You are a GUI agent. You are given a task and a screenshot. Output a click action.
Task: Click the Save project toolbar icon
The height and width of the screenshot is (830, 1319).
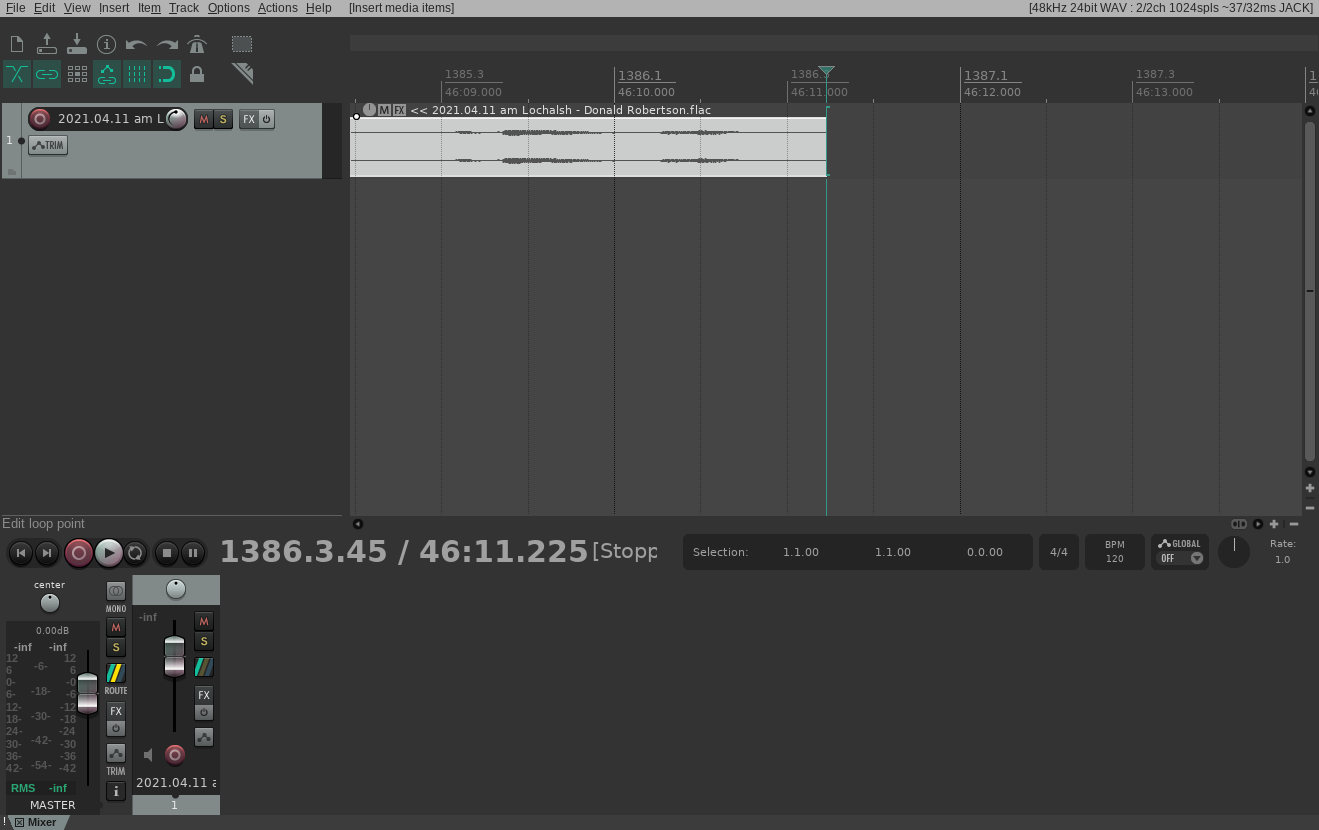[x=77, y=44]
